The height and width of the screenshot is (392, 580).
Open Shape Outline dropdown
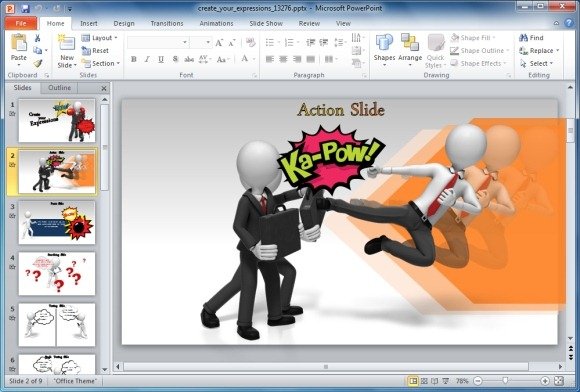point(480,51)
